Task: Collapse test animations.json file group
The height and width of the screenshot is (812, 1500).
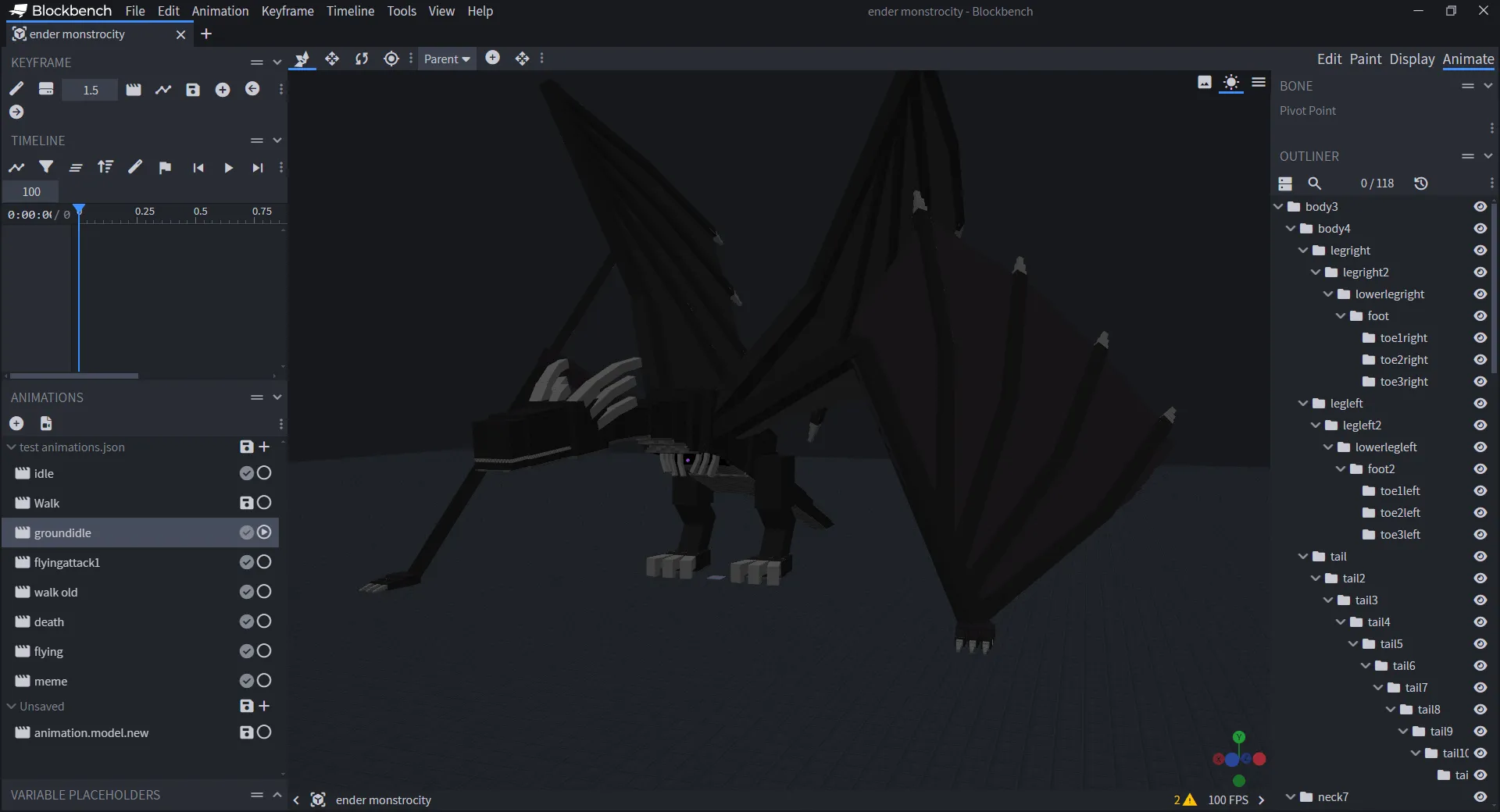Action: (11, 447)
